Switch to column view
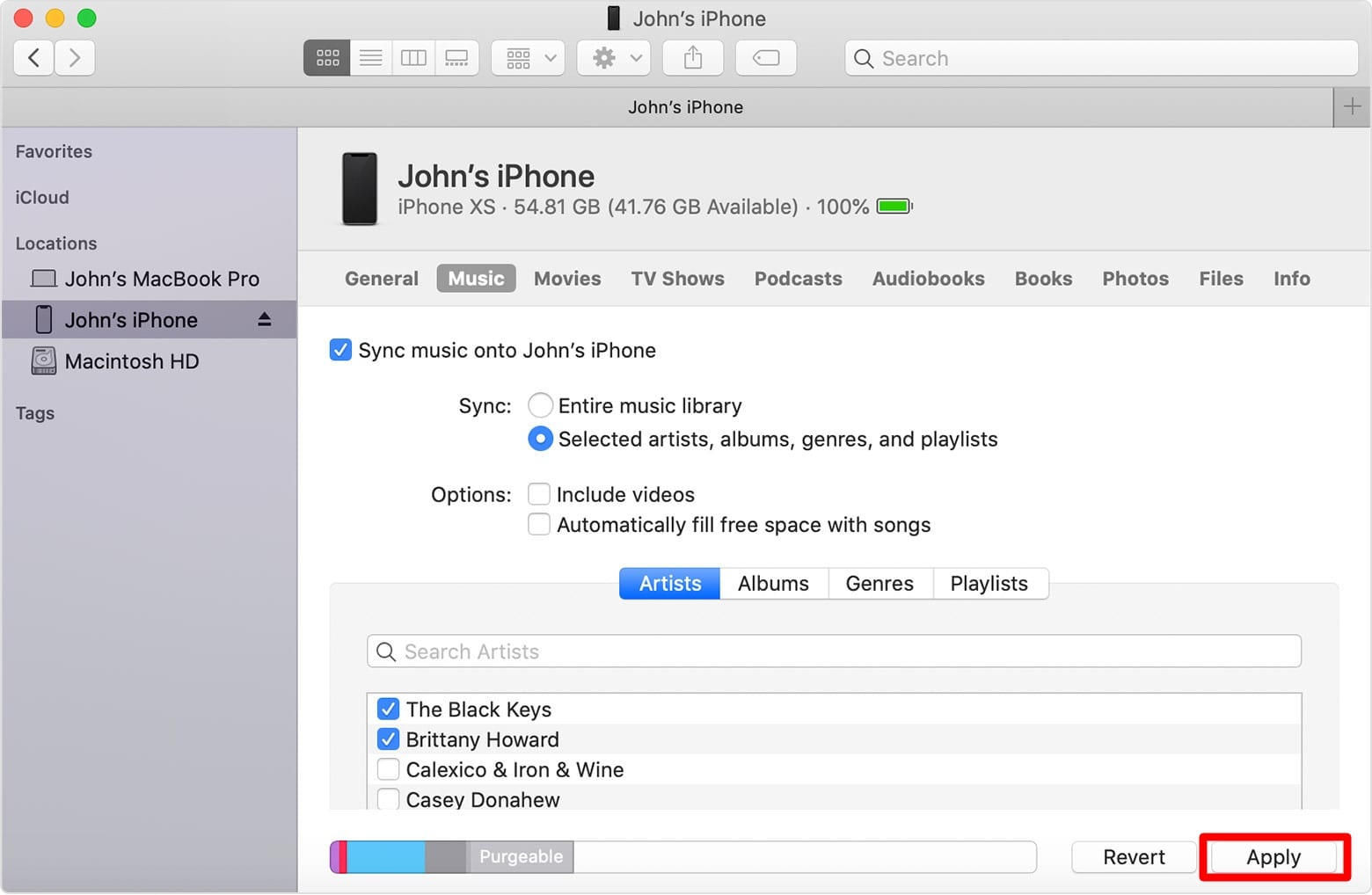 [413, 58]
